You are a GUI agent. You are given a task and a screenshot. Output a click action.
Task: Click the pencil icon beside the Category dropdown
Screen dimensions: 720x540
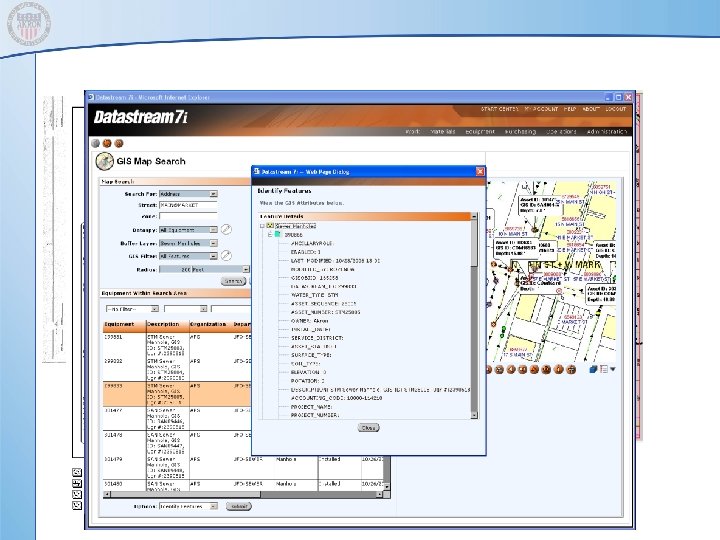[x=226, y=229]
